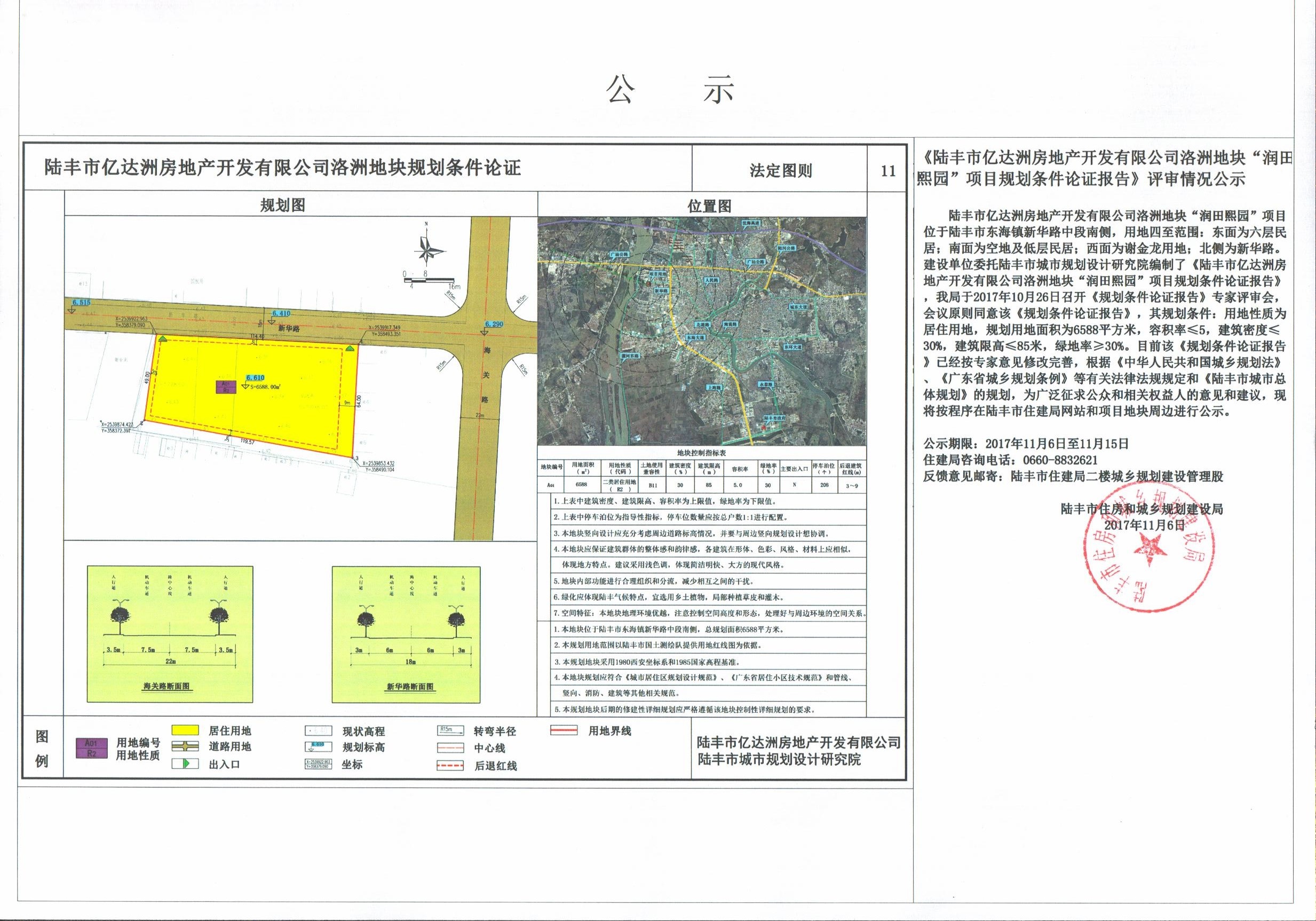Click the 二类居住用地 (R2) cell
This screenshot has width=1316, height=921.
pos(620,485)
